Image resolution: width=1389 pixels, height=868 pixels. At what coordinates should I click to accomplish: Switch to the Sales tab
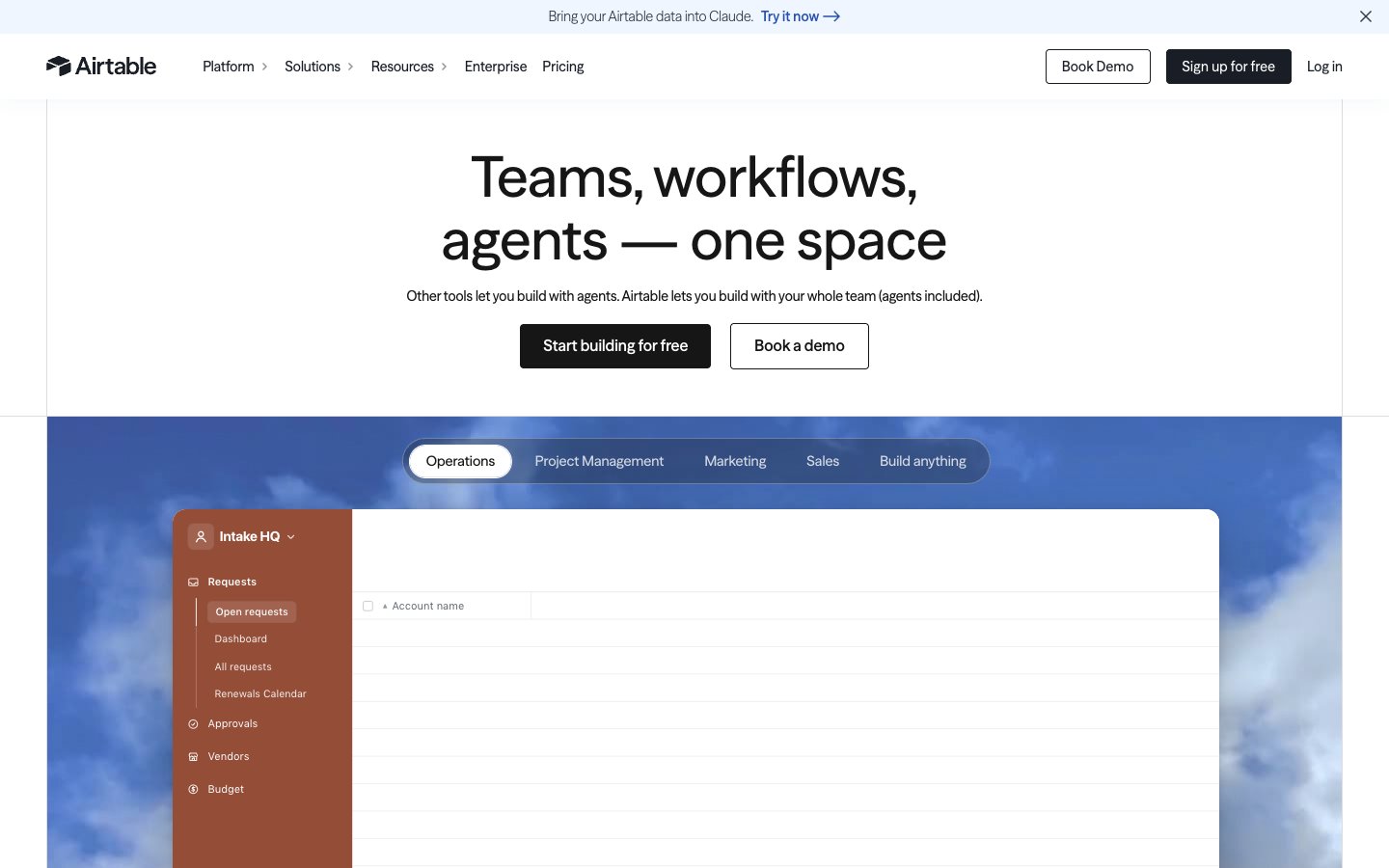(823, 461)
